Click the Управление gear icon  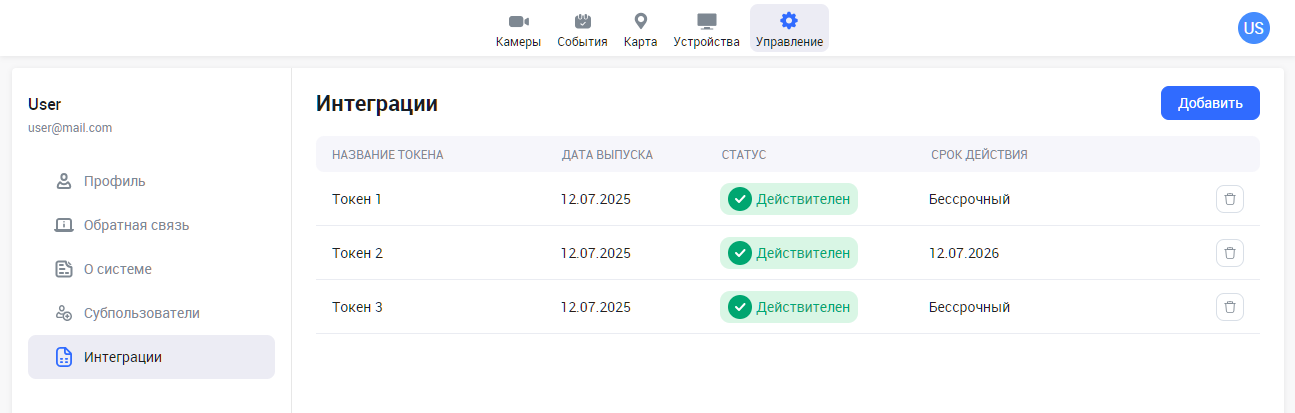pos(789,21)
